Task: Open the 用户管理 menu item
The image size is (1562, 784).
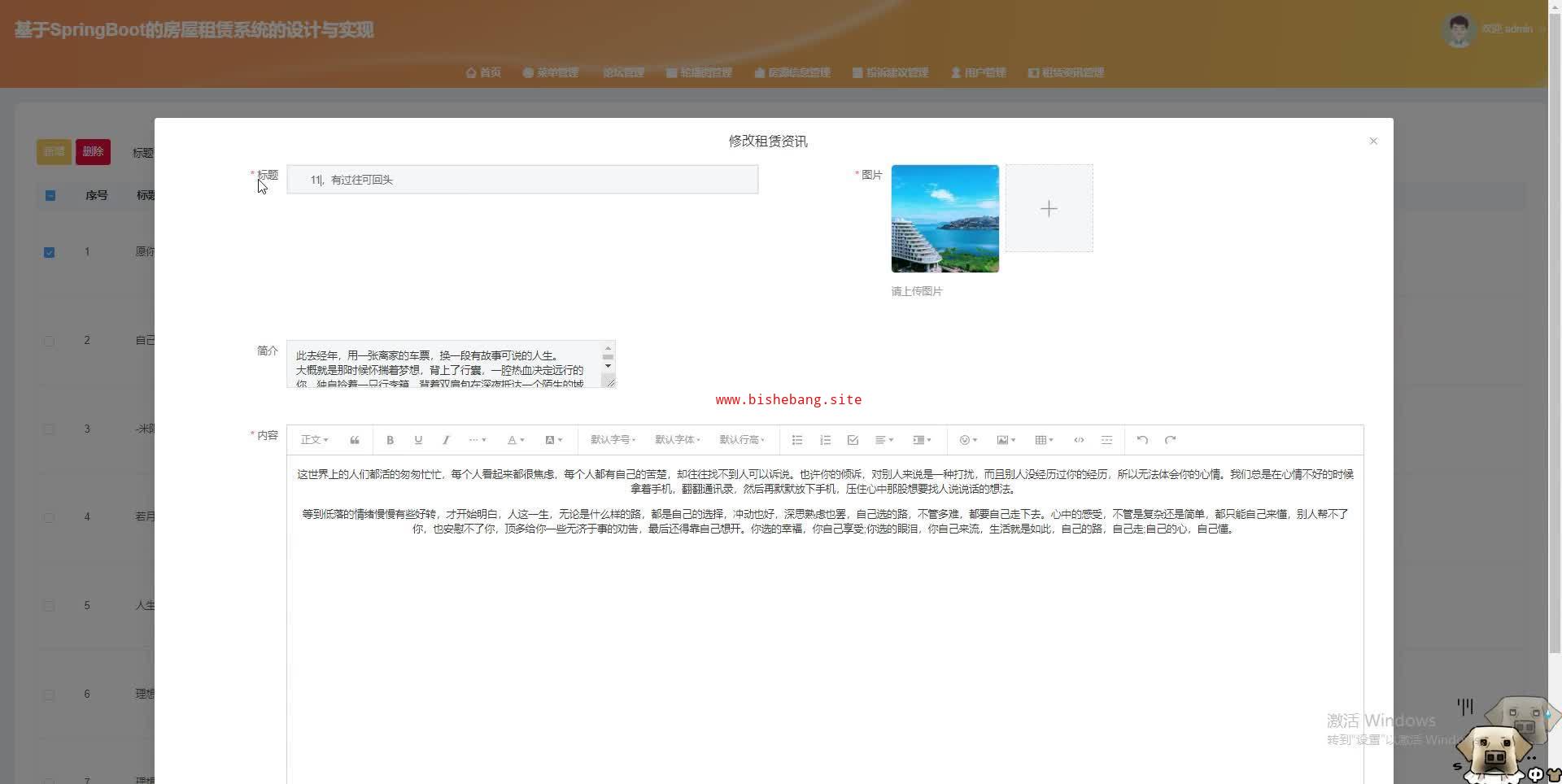Action: (x=978, y=72)
